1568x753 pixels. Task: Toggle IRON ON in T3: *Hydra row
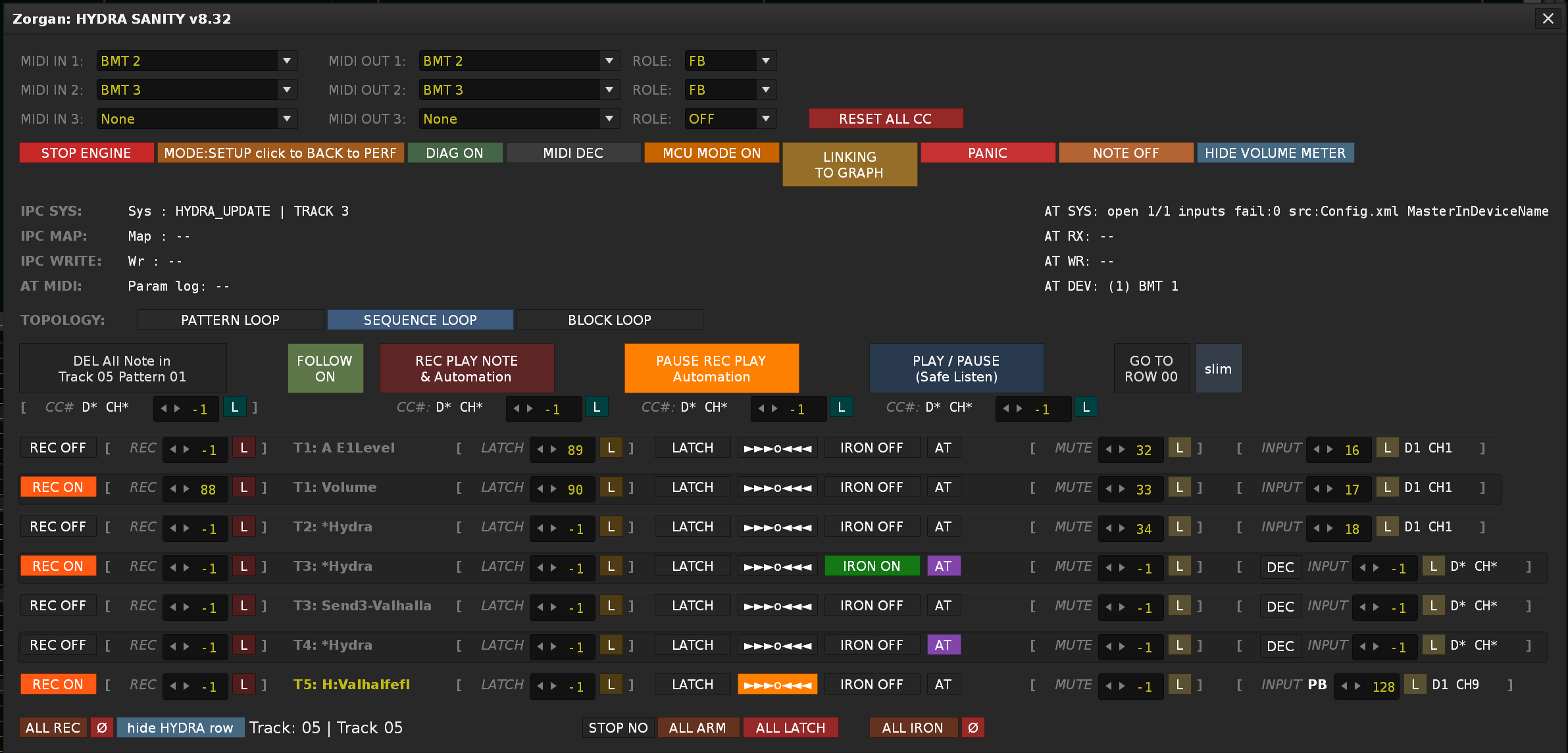point(872,566)
